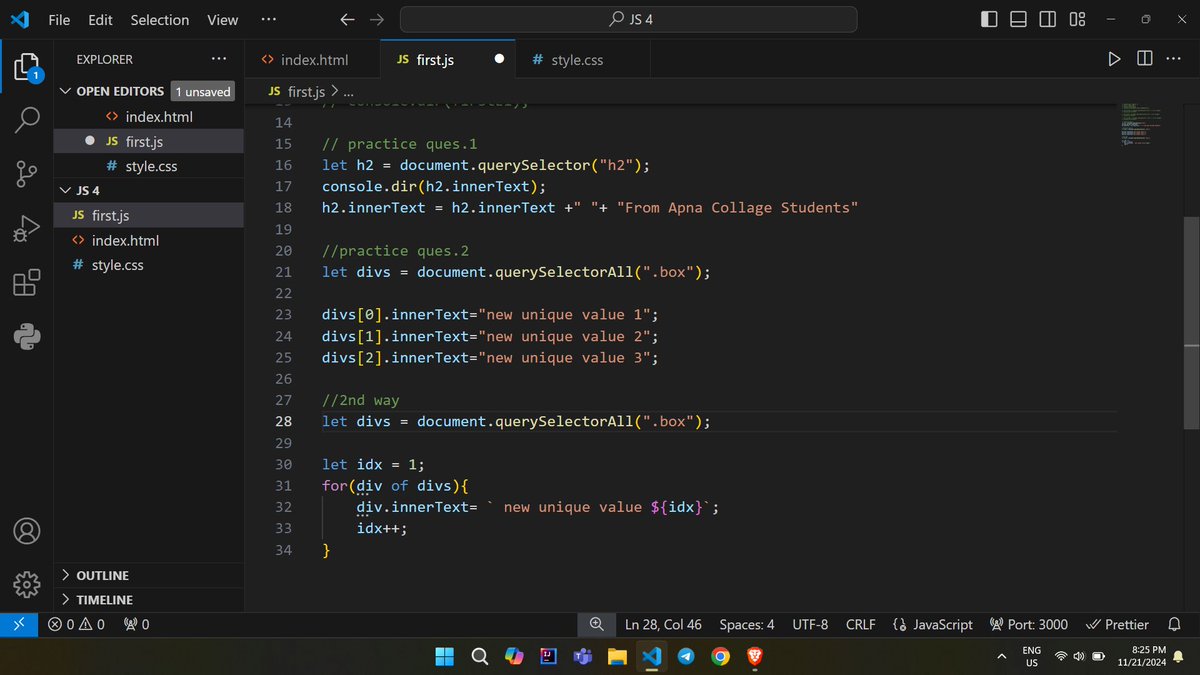1200x675 pixels.
Task: Go forward with the navigation arrow
Action: 377,19
